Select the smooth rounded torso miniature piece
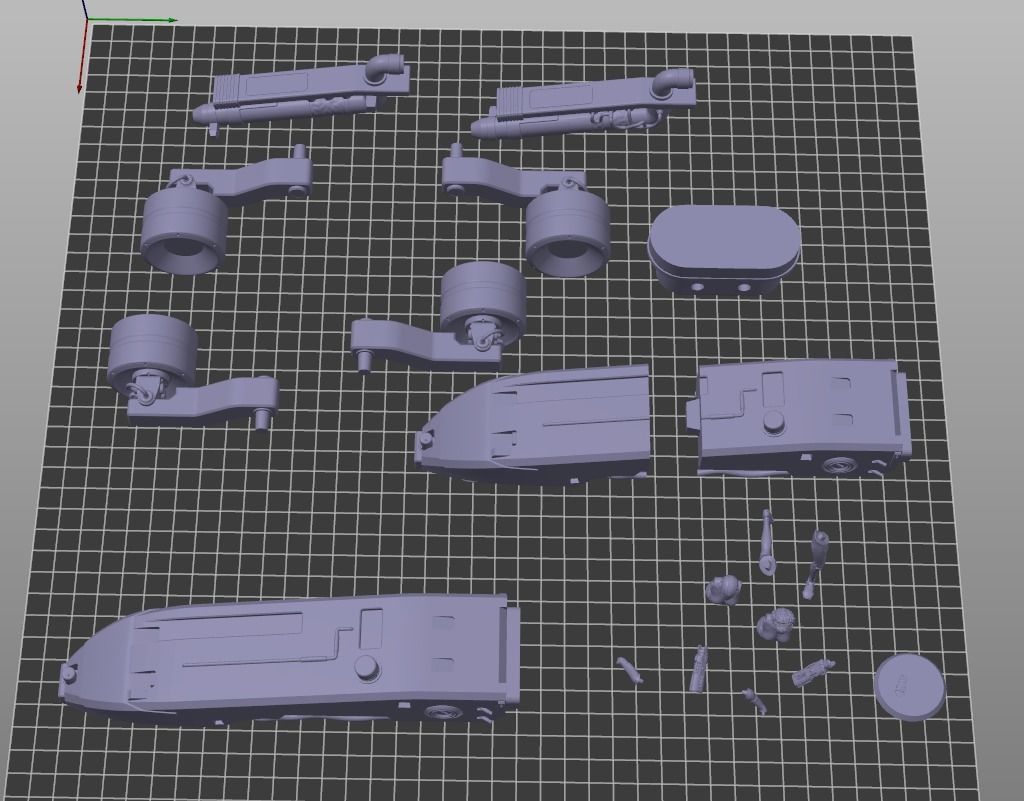The width and height of the screenshot is (1024, 801). (722, 590)
